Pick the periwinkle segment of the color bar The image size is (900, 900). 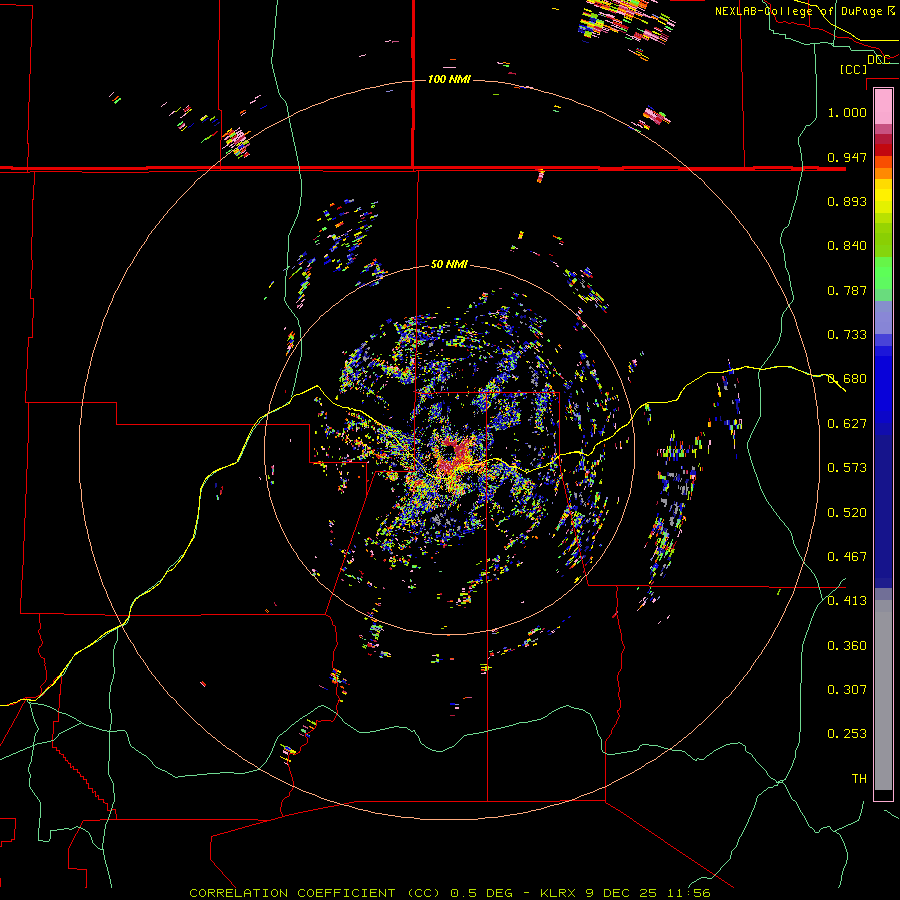[883, 317]
